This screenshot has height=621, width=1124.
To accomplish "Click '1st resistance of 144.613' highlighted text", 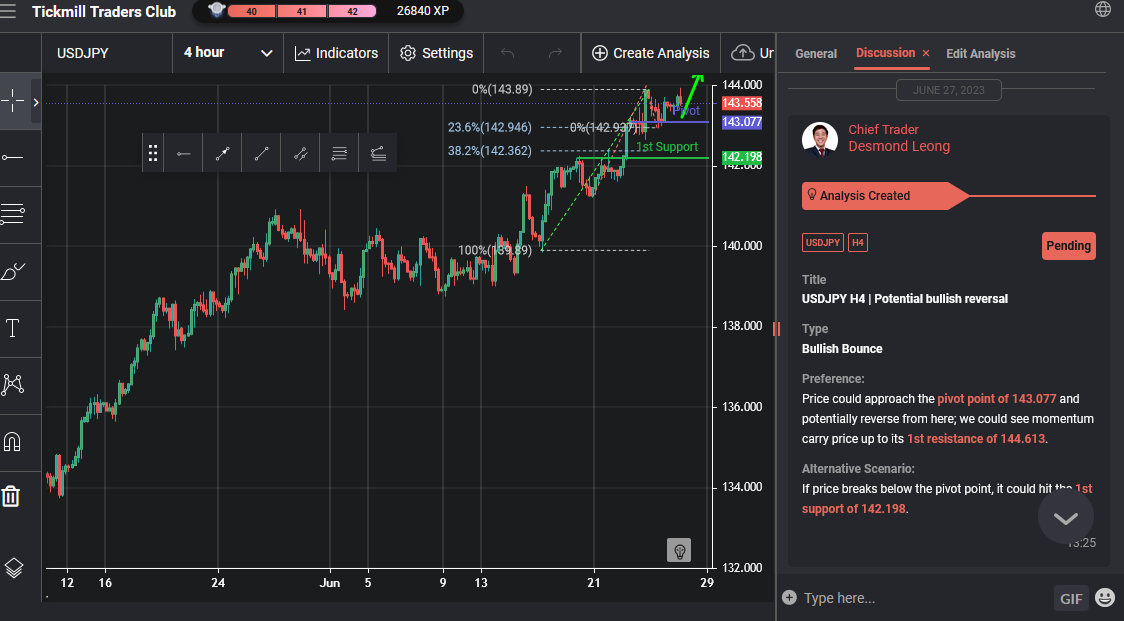I will tap(976, 439).
